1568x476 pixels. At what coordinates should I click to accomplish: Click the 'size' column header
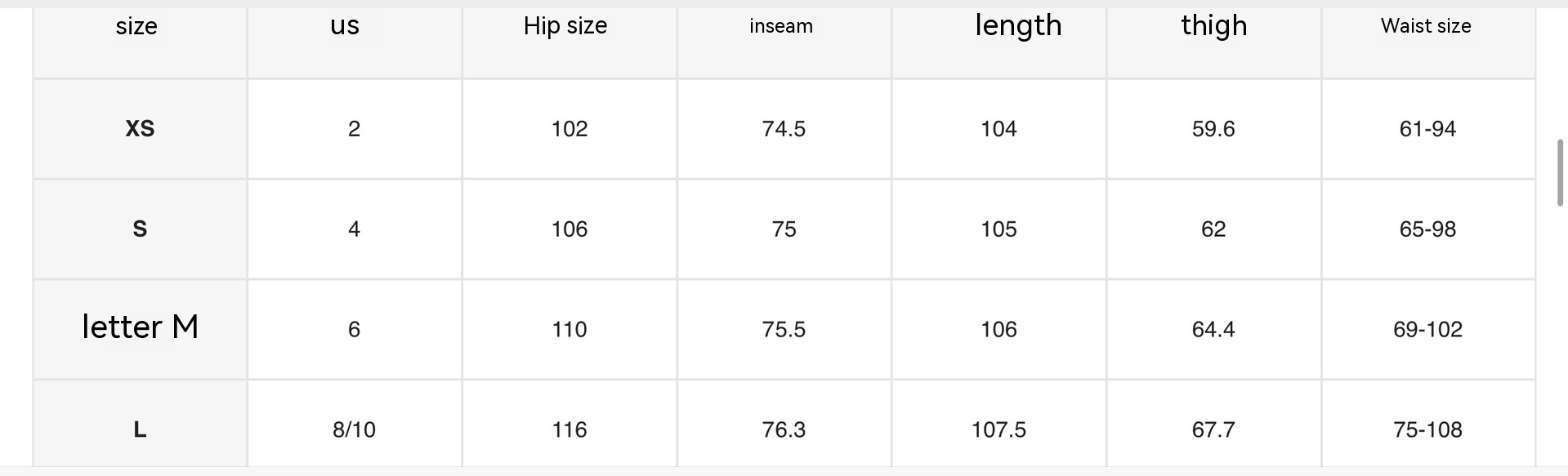point(136,27)
